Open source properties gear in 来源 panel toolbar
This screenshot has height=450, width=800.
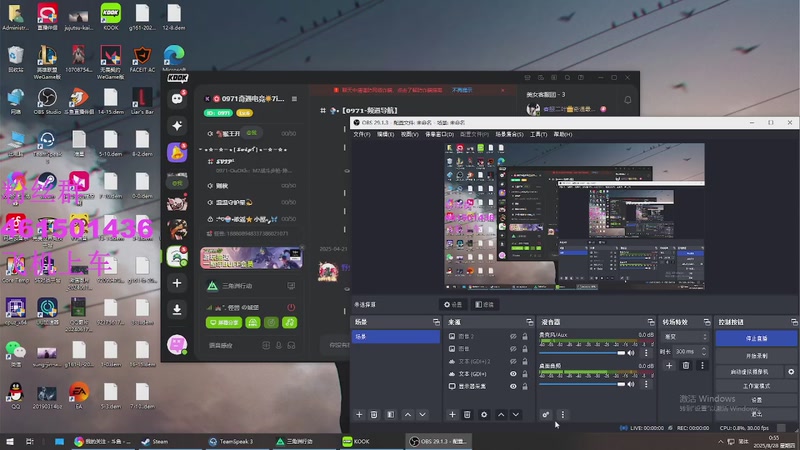coord(484,415)
